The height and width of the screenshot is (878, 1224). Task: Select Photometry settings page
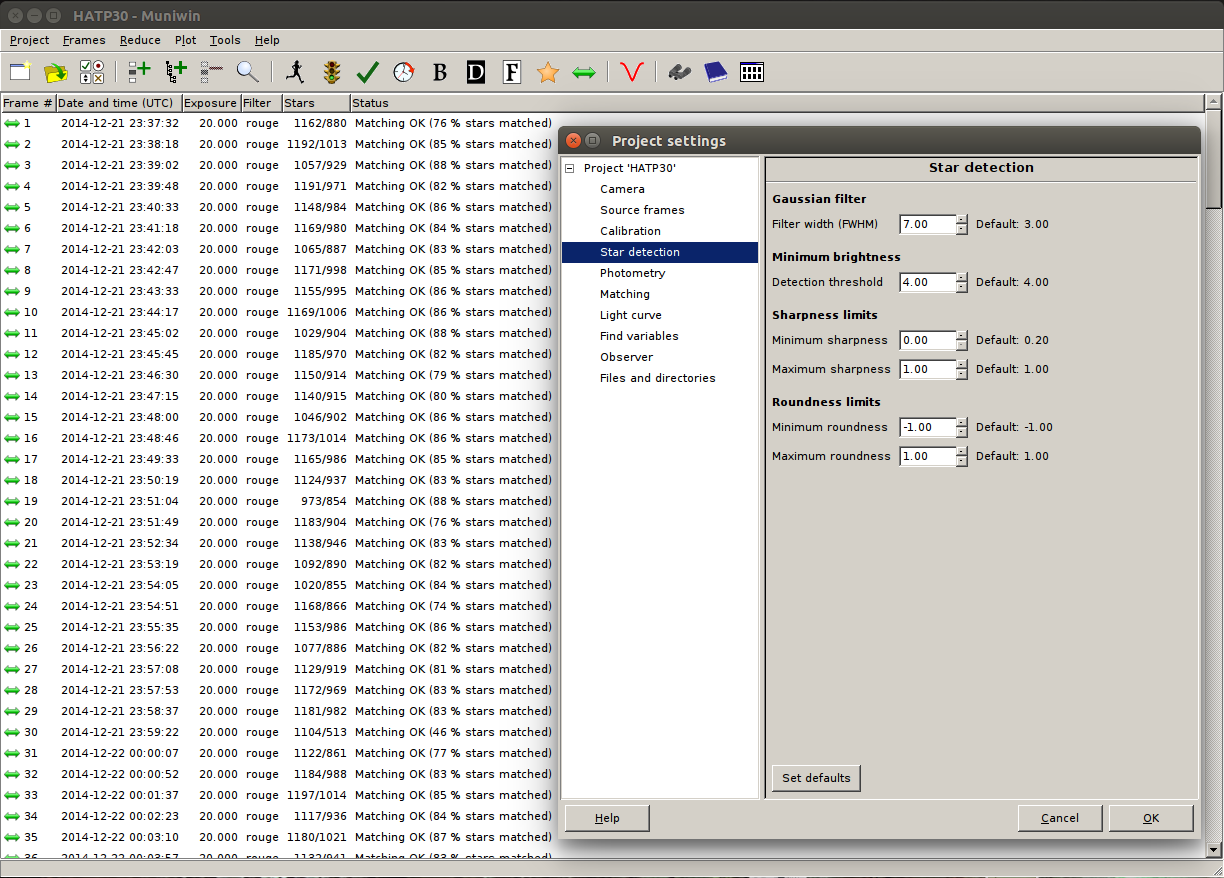tap(632, 273)
